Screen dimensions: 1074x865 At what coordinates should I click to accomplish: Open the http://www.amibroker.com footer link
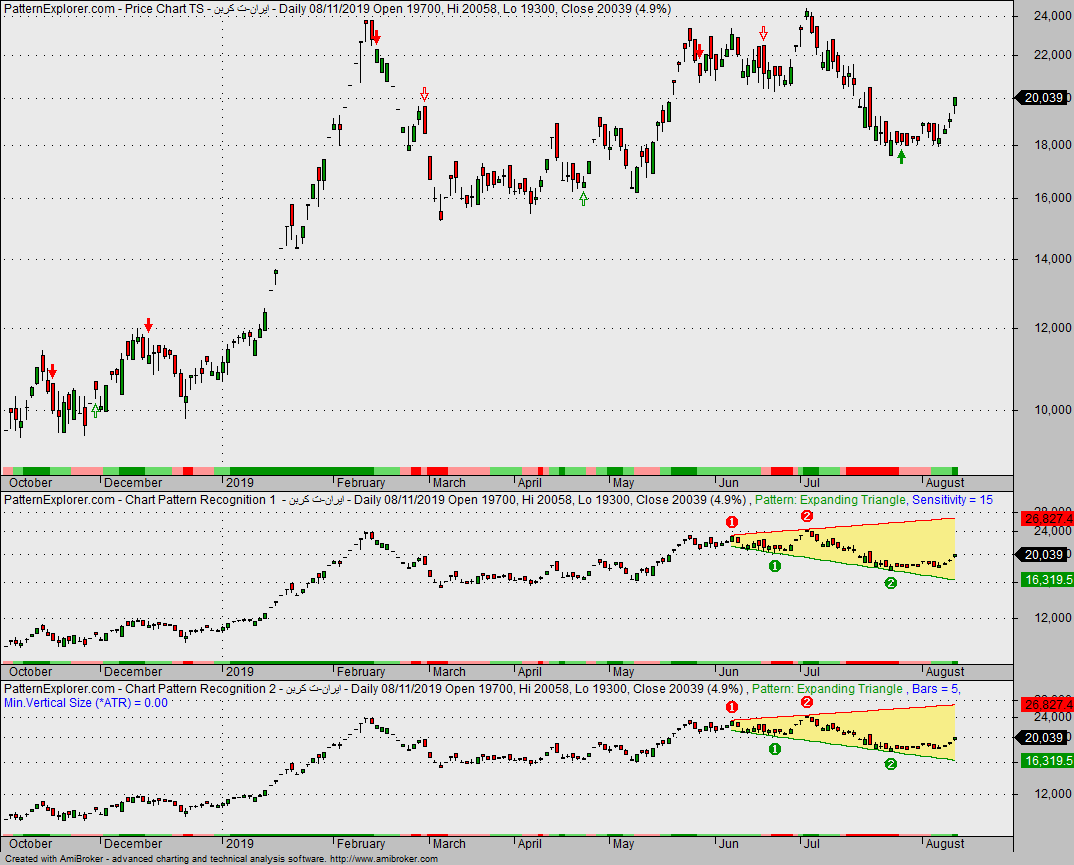[384, 859]
